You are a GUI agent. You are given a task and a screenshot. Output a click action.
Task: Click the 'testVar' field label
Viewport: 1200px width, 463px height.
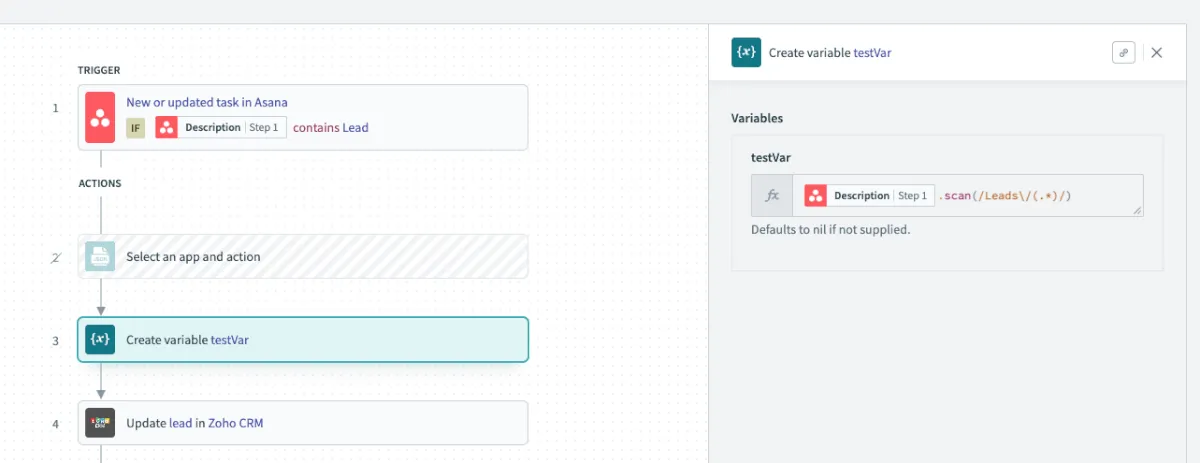click(771, 158)
